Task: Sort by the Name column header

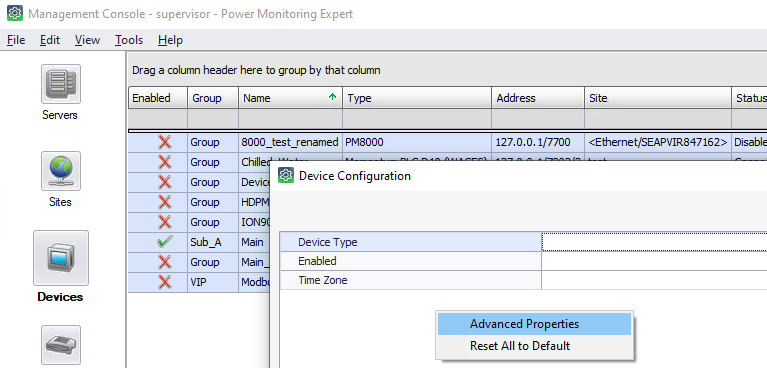Action: tap(291, 98)
